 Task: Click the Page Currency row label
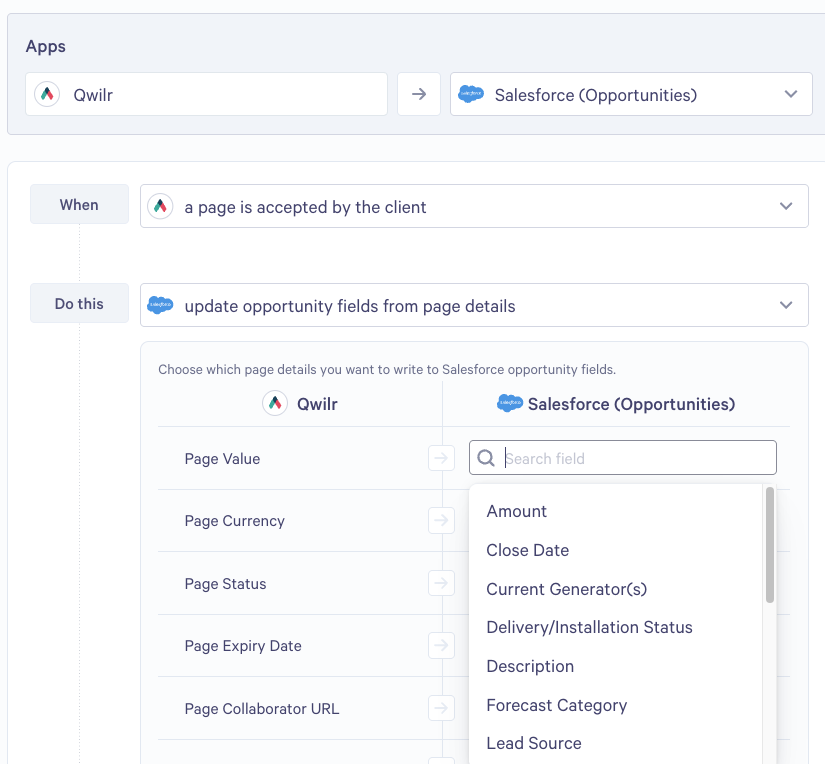235,521
